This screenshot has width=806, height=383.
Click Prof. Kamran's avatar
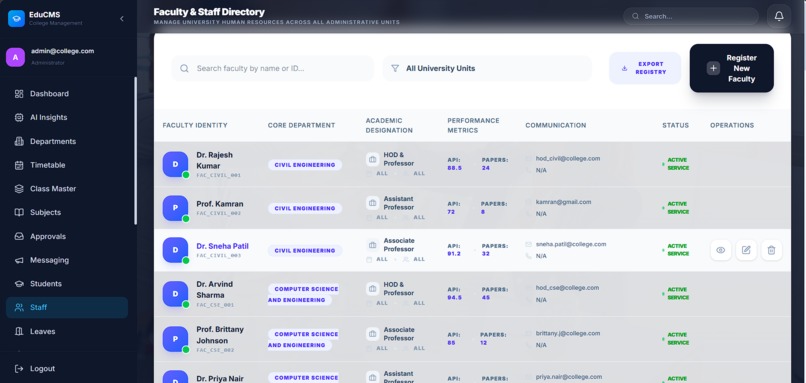(x=175, y=208)
